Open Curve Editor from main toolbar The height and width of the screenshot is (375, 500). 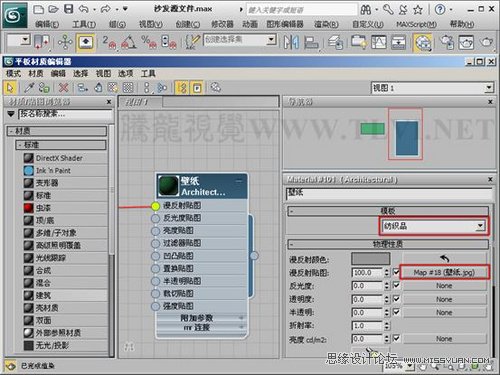(x=379, y=42)
